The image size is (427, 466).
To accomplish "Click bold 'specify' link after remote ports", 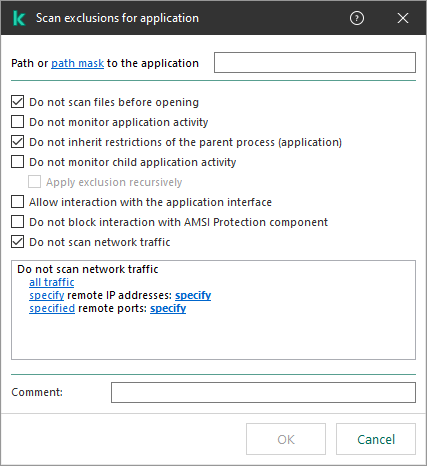I will click(x=168, y=308).
